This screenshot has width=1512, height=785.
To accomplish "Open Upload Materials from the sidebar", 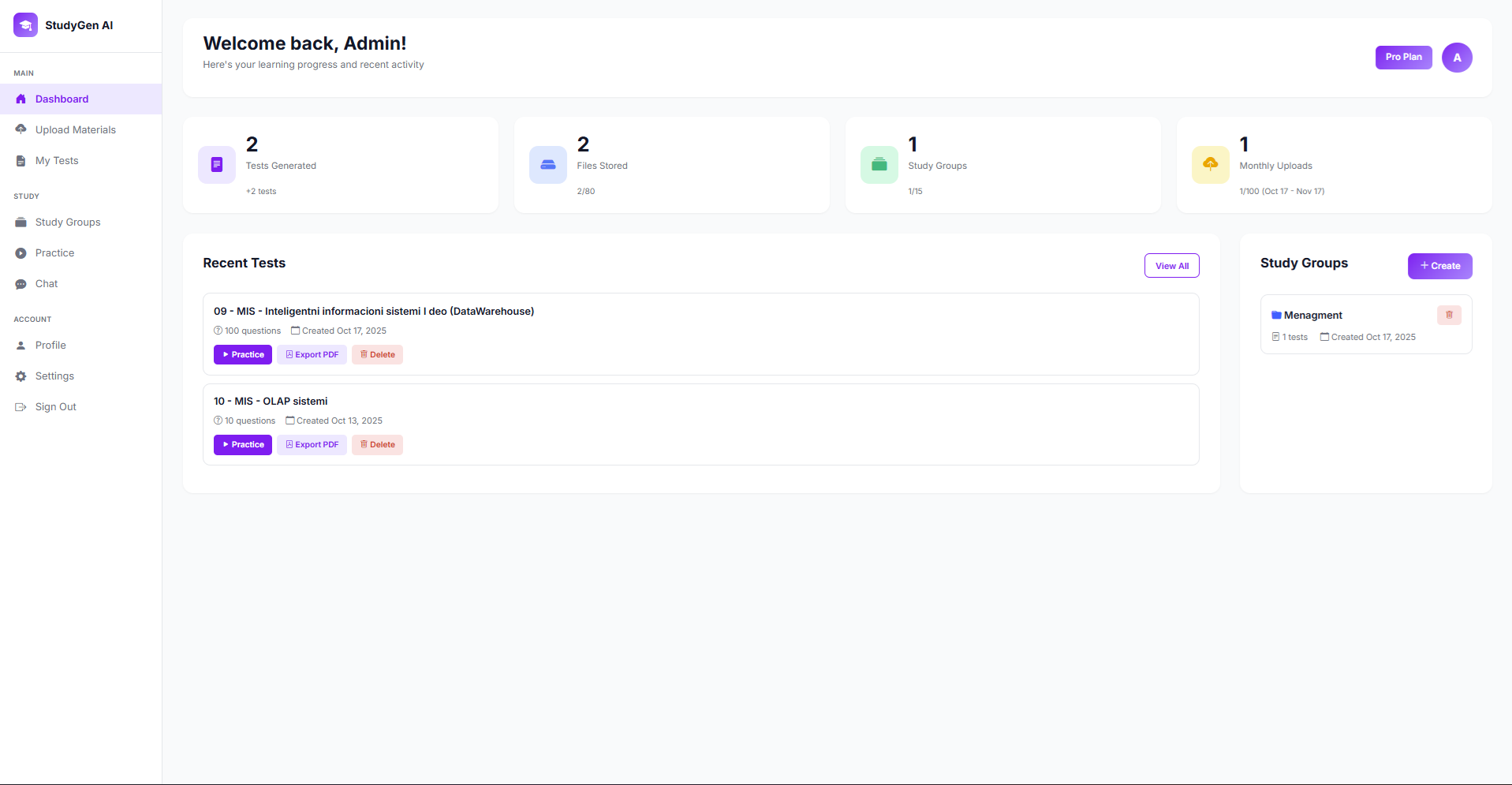I will pos(76,129).
